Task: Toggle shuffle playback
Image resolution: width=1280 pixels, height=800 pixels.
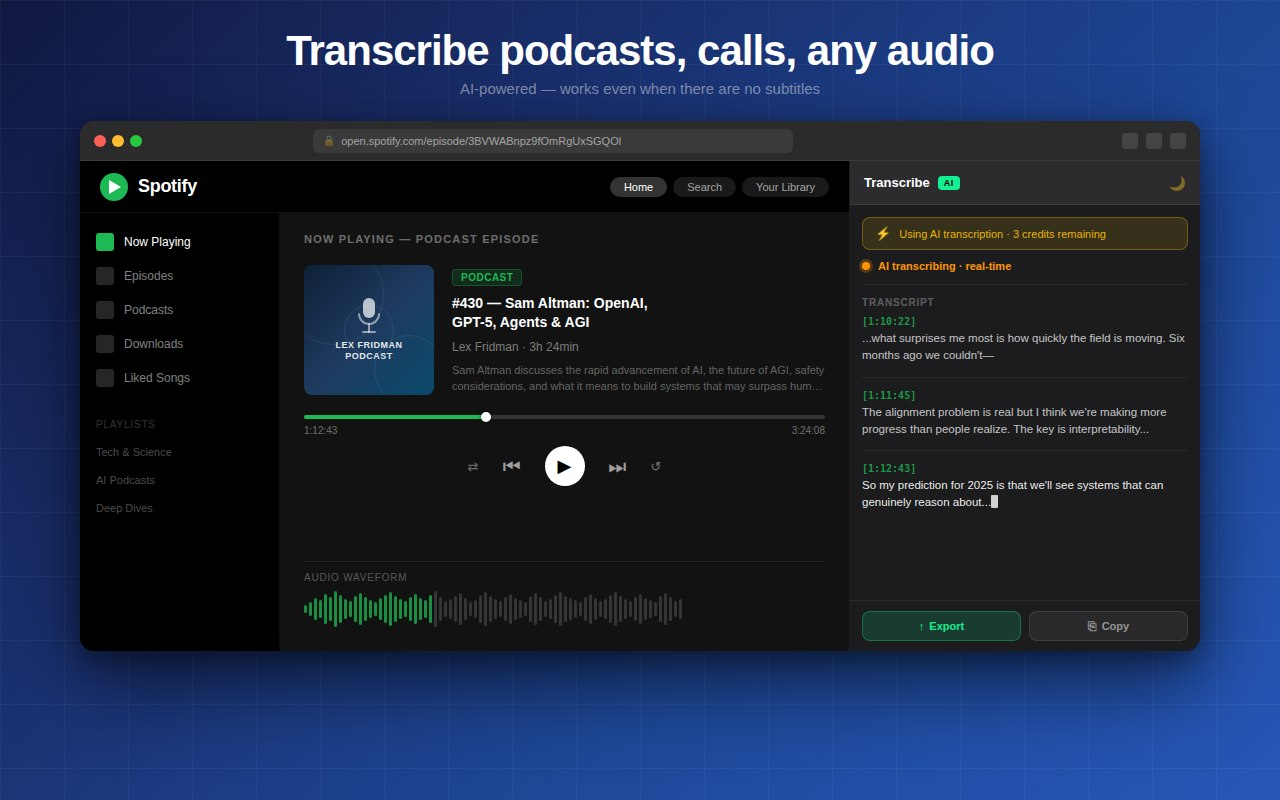Action: (x=473, y=466)
